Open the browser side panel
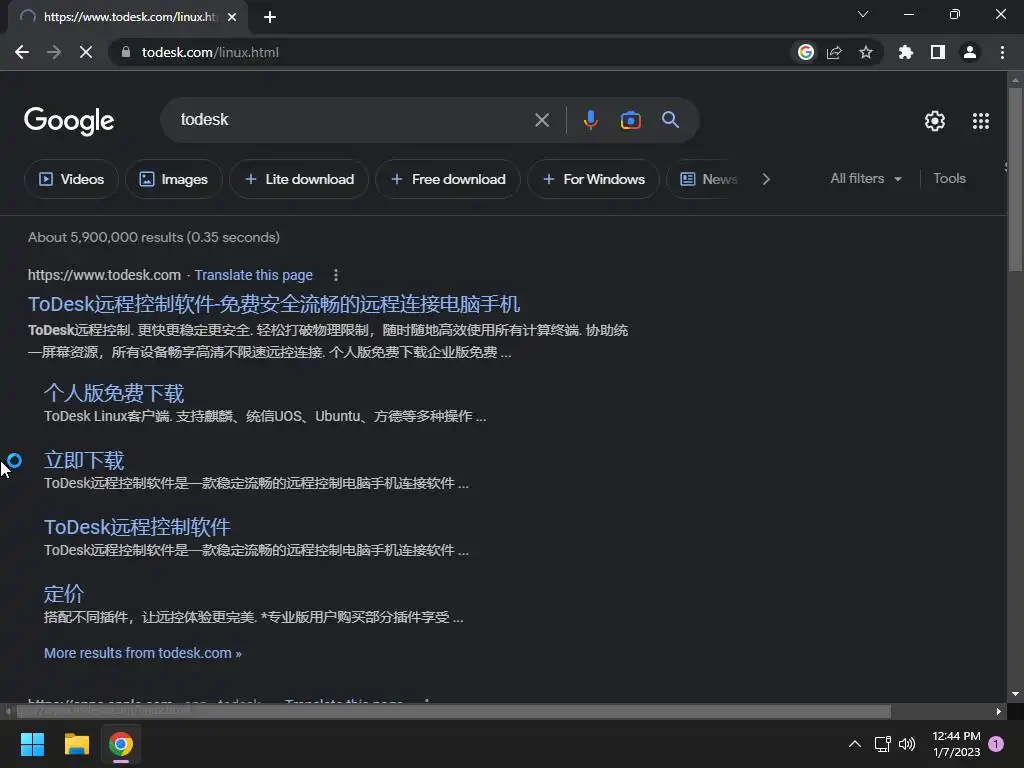 pyautogui.click(x=938, y=52)
